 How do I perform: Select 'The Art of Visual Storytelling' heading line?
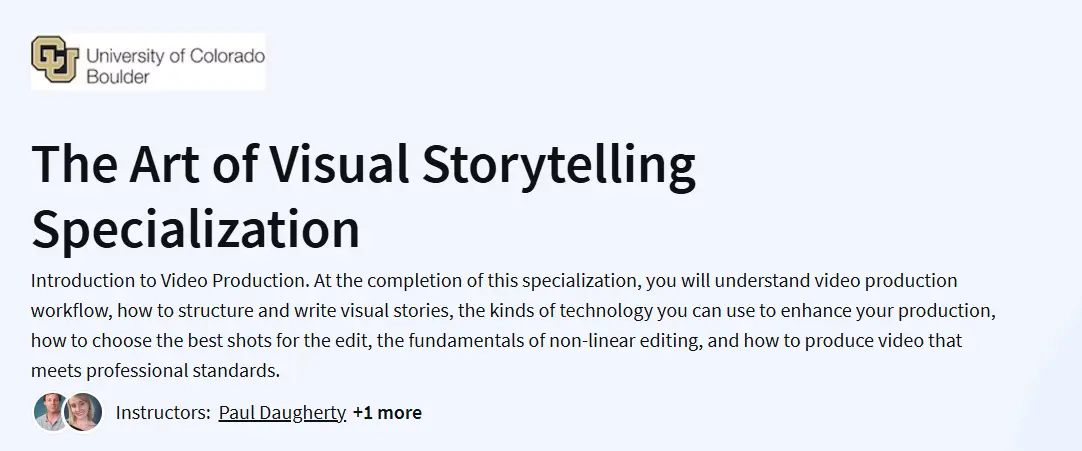click(364, 165)
